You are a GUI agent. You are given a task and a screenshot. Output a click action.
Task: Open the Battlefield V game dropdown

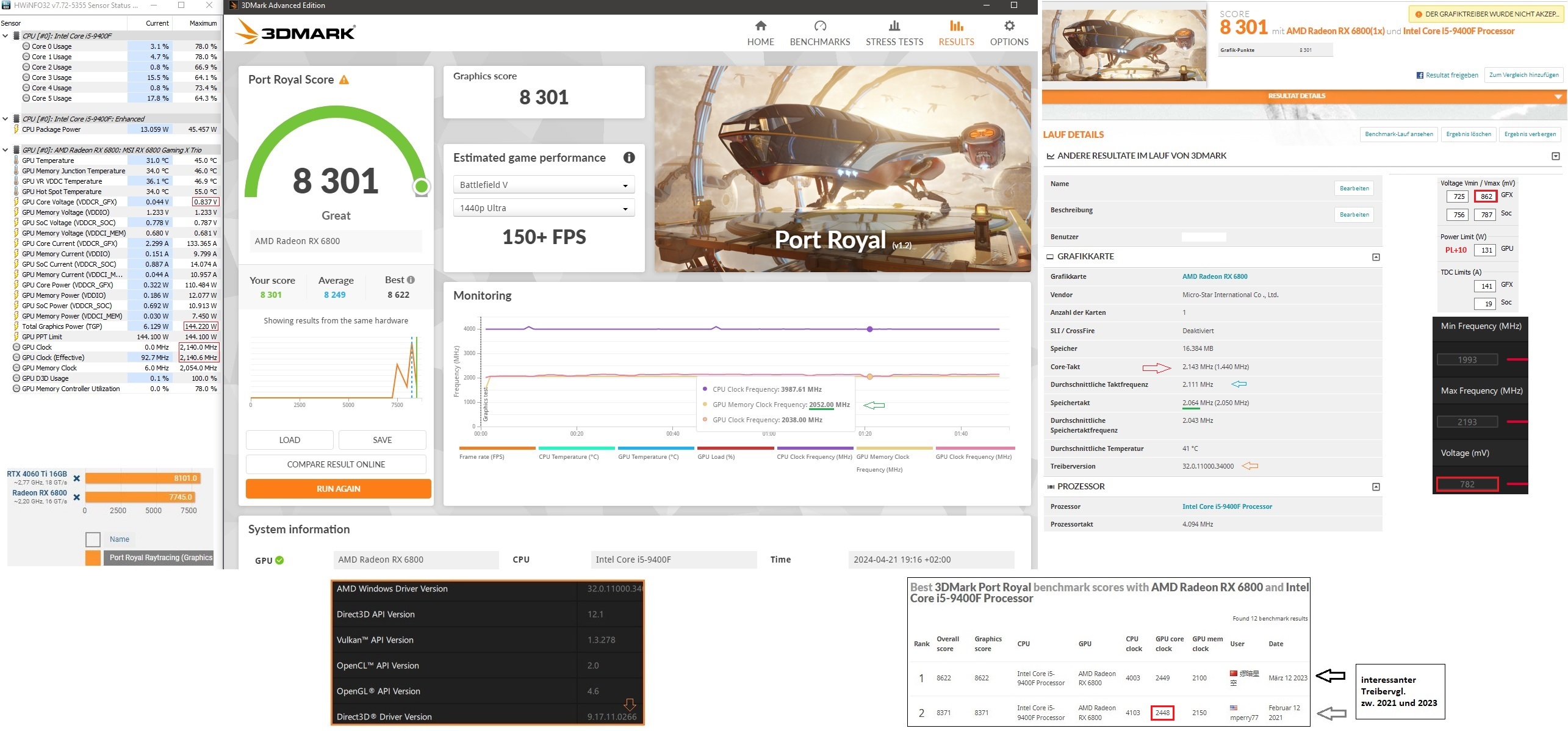[x=544, y=185]
